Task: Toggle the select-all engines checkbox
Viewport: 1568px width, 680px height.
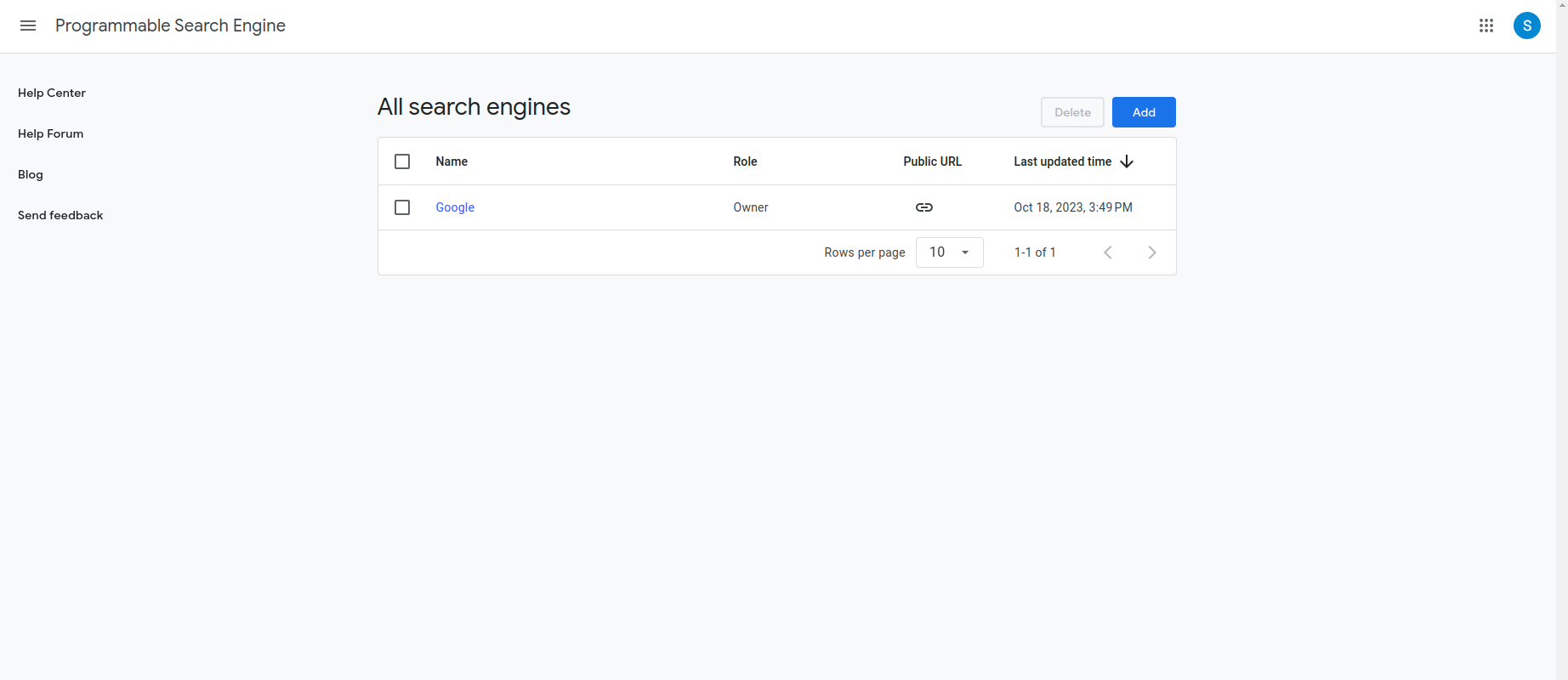Action: pos(402,161)
